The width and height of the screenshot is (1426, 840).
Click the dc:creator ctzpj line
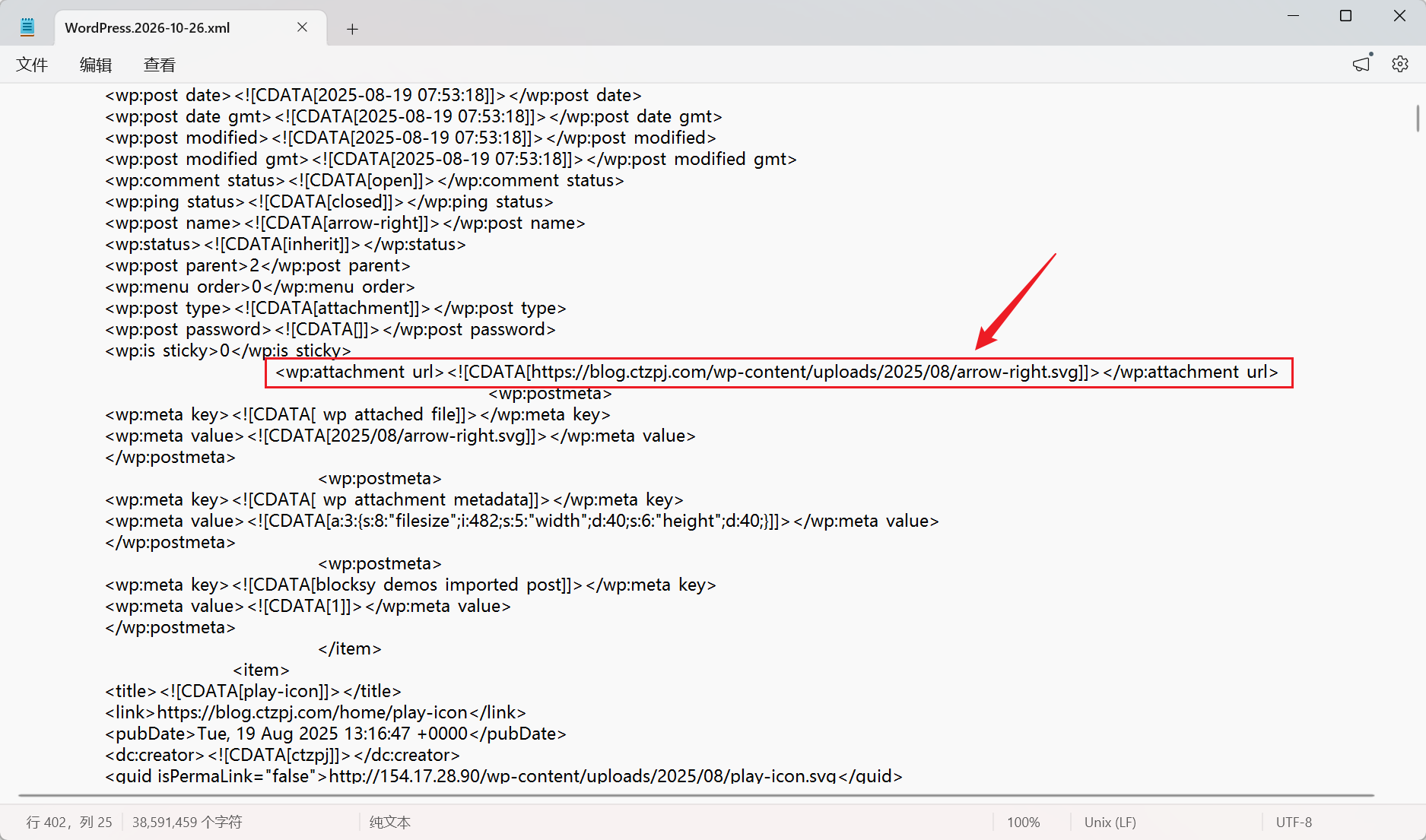(x=282, y=755)
